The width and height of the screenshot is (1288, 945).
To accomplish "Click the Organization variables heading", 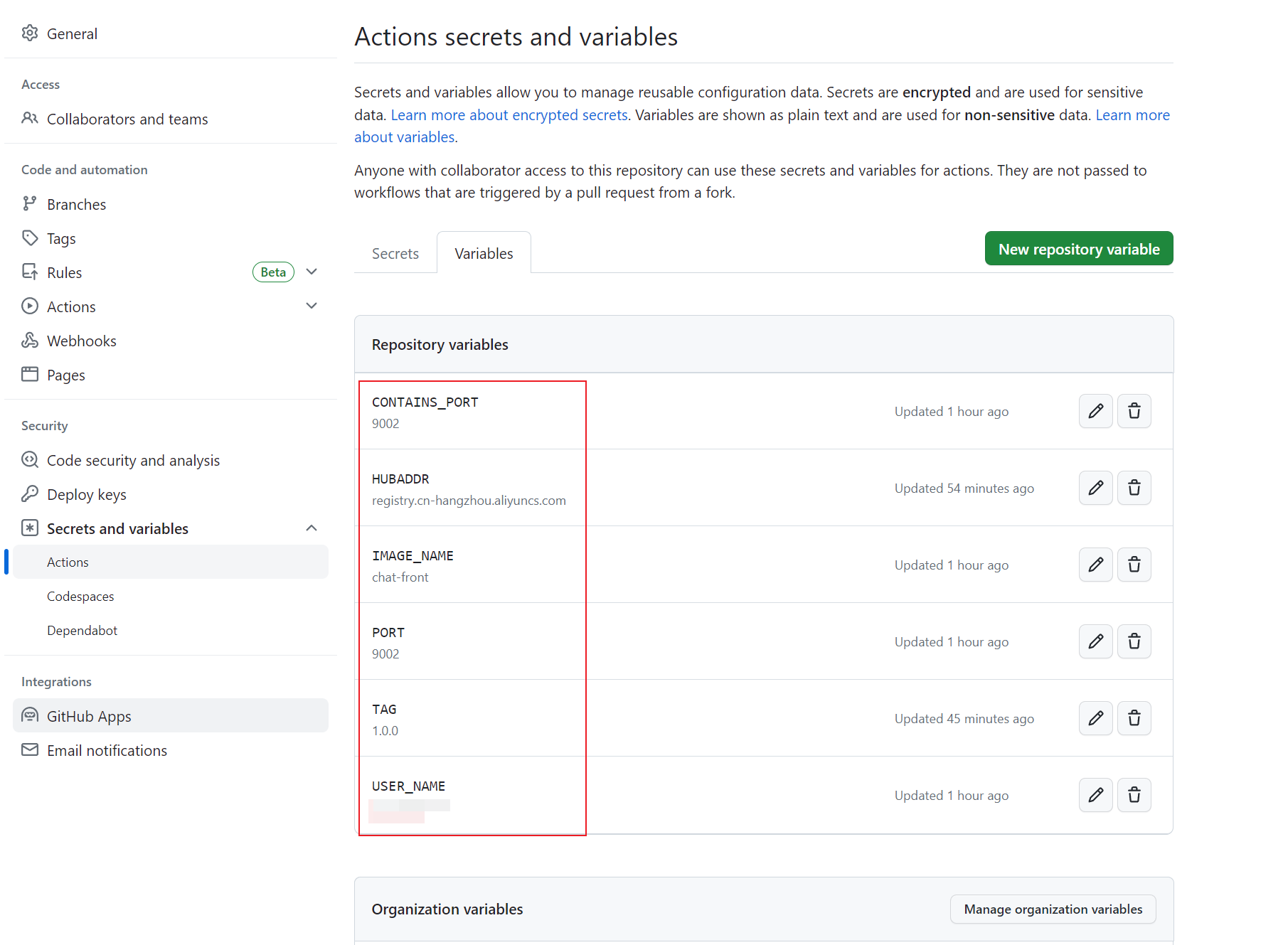I will click(x=447, y=909).
